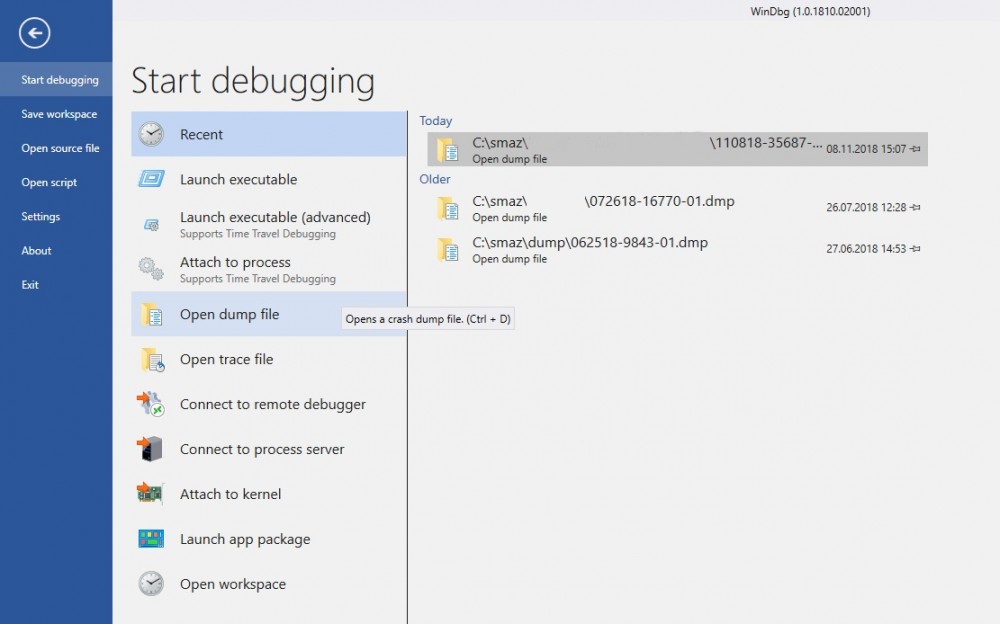Toggle pin for 062518-9843-01.dmp entry
The width and height of the screenshot is (1000, 624).
[x=916, y=248]
